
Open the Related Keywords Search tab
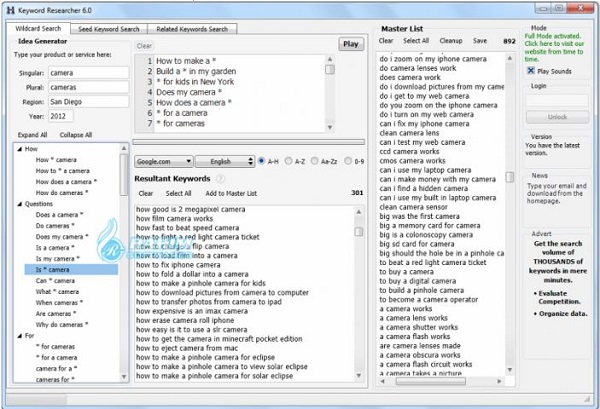point(192,29)
